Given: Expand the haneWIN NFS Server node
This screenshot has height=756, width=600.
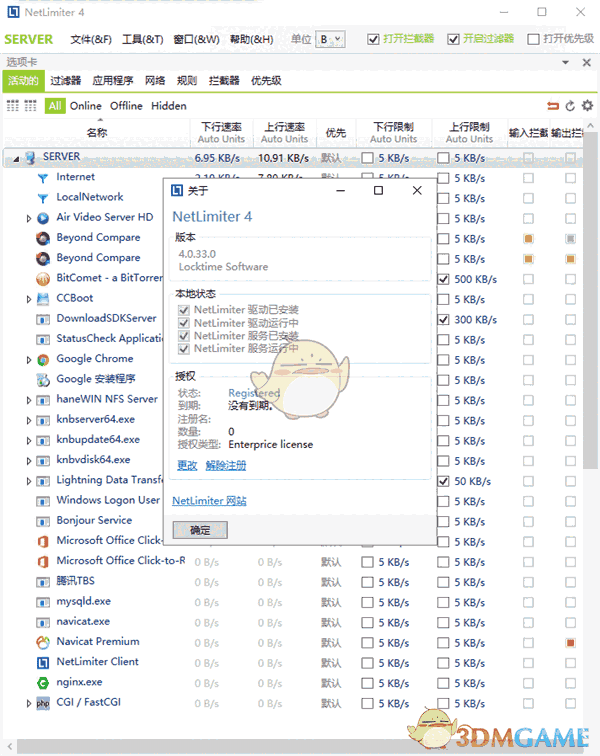Looking at the screenshot, I should [28, 400].
